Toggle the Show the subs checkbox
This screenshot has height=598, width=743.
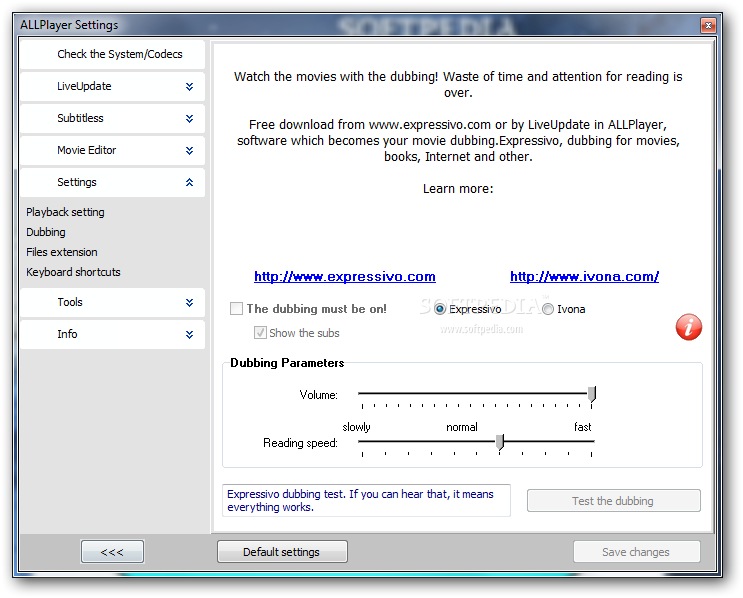260,333
